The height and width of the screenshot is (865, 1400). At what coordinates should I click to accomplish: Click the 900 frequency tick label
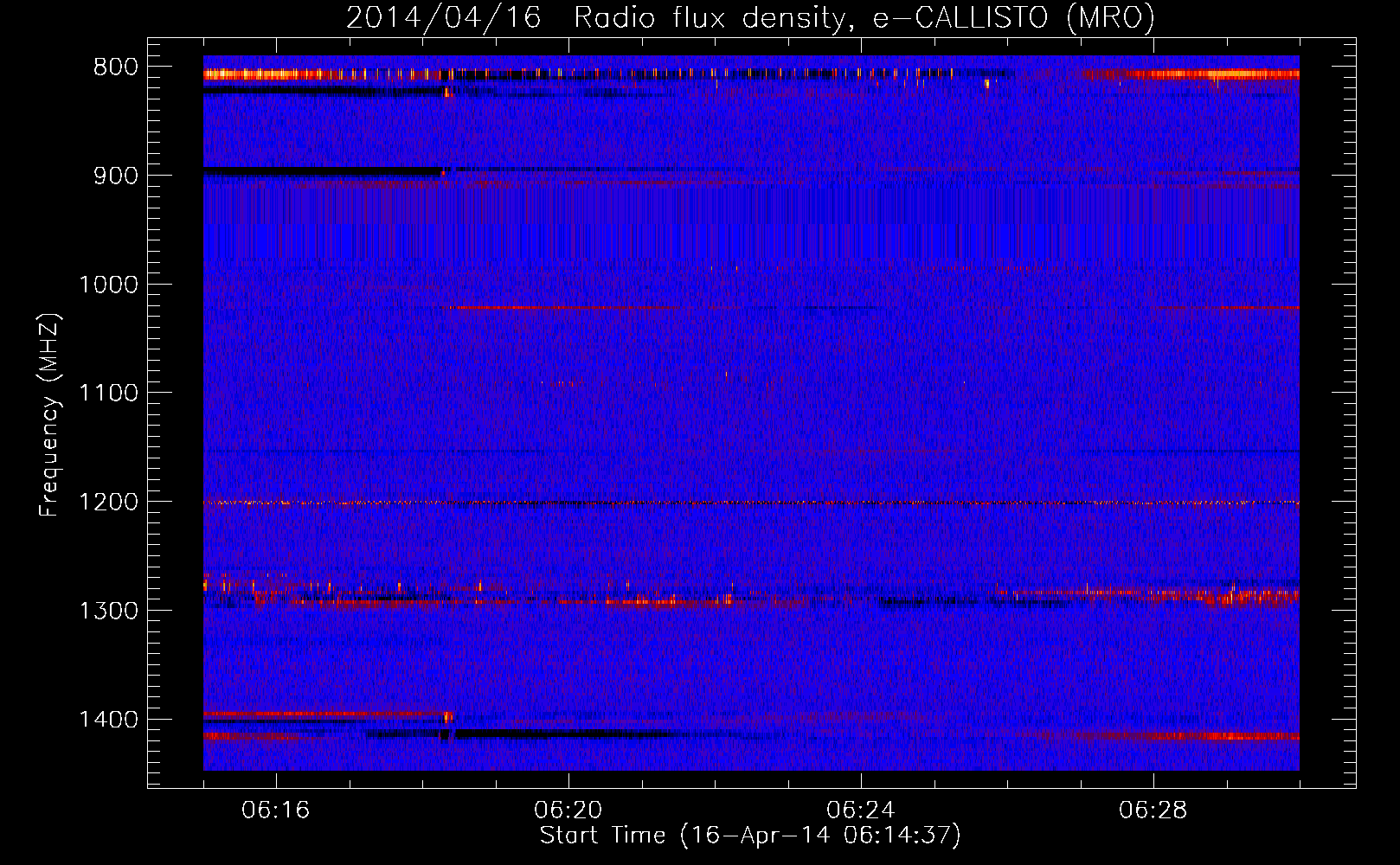point(116,176)
